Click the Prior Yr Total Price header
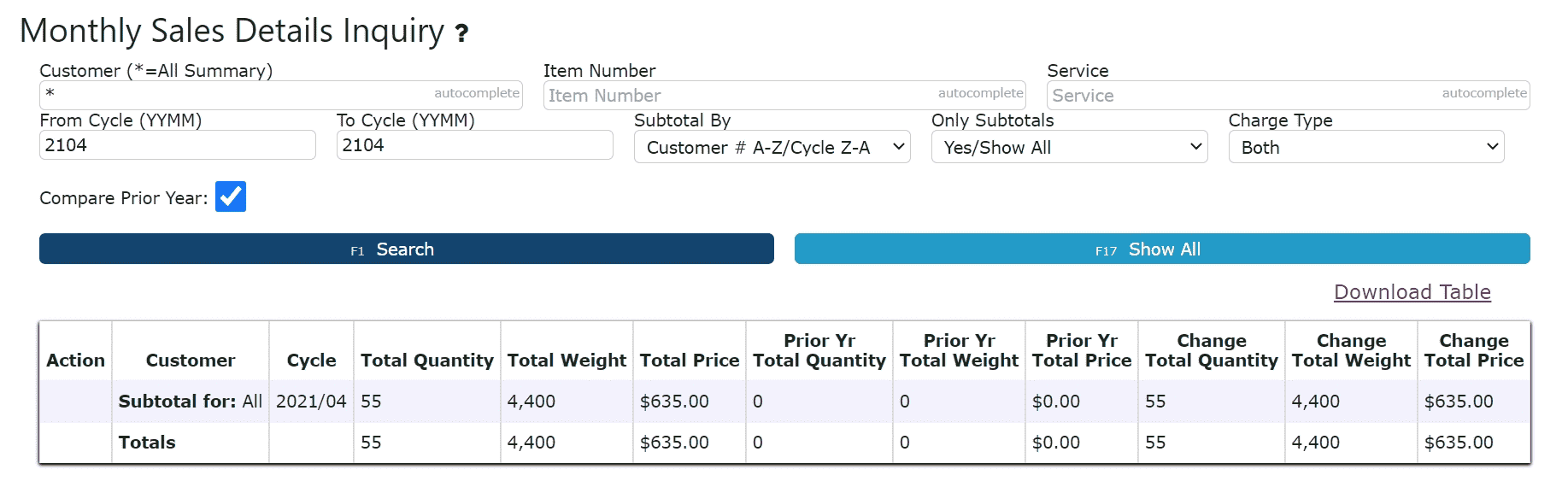 click(1081, 351)
